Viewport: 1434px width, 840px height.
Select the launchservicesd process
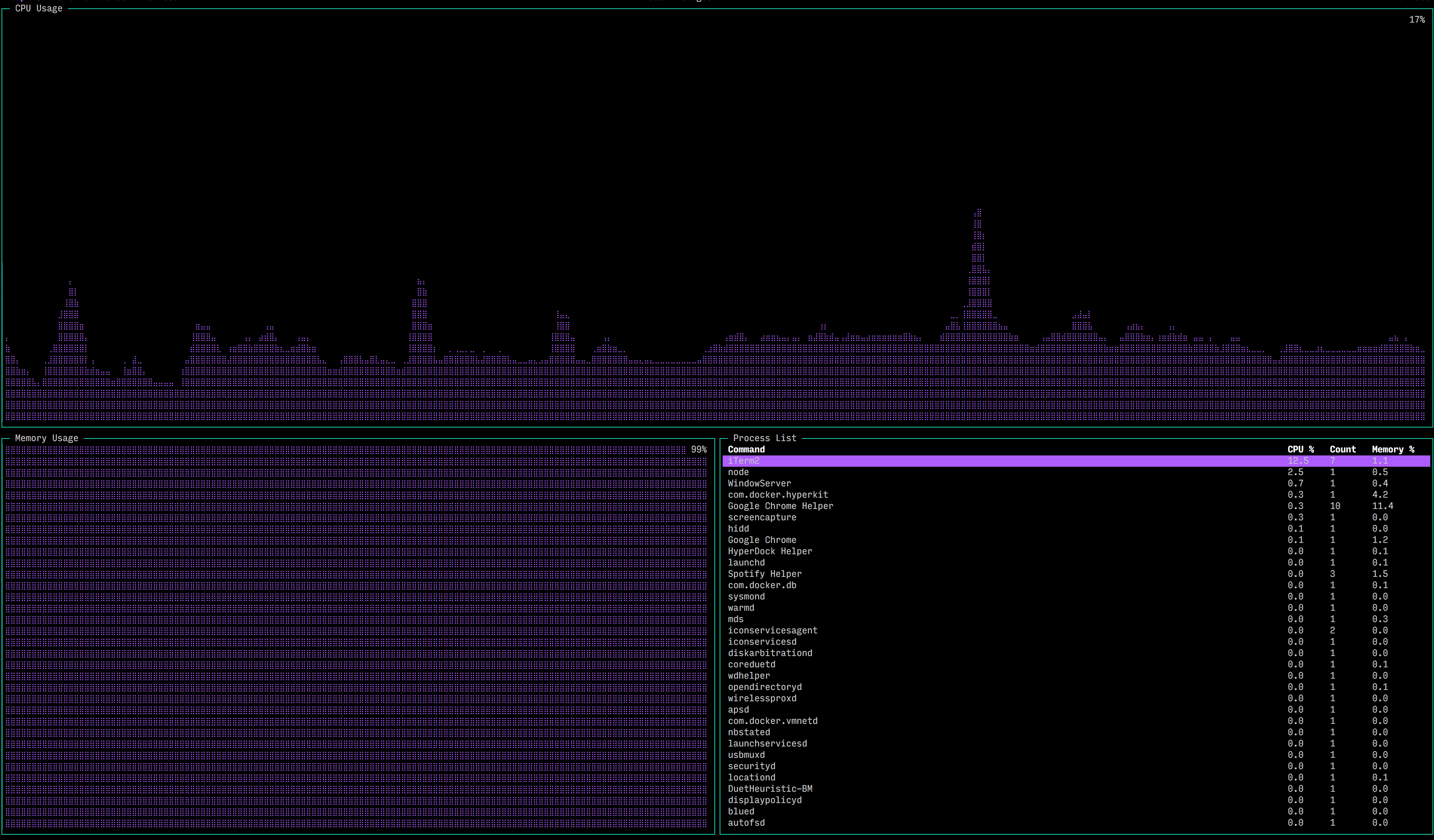click(1076, 744)
